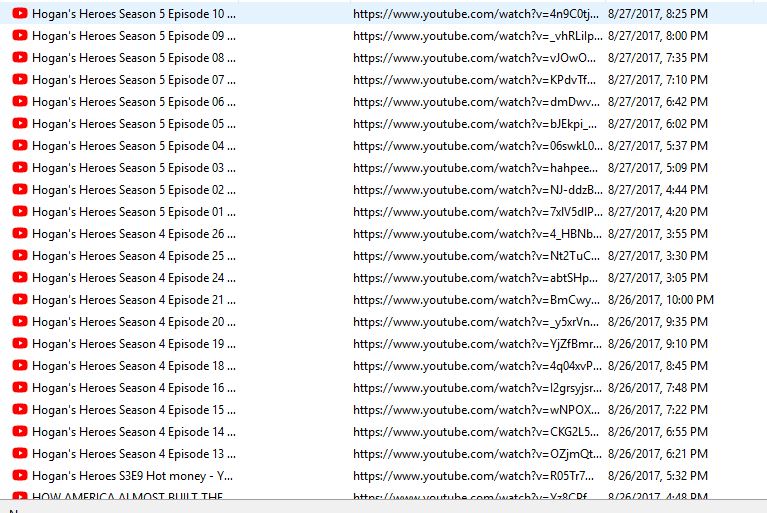Click timestamp 8/27/2017, 6:42 PM

pyautogui.click(x=658, y=102)
